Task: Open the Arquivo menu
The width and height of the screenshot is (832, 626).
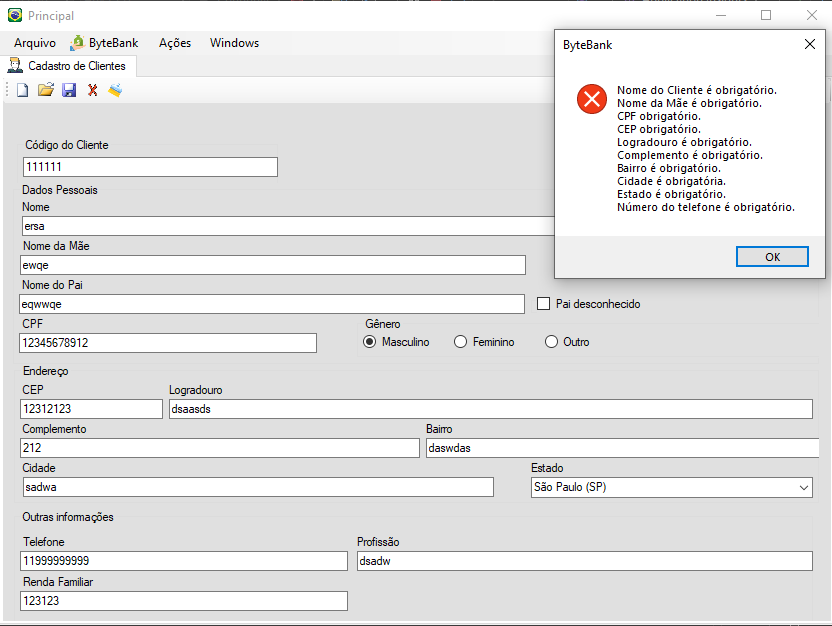Action: pos(34,43)
